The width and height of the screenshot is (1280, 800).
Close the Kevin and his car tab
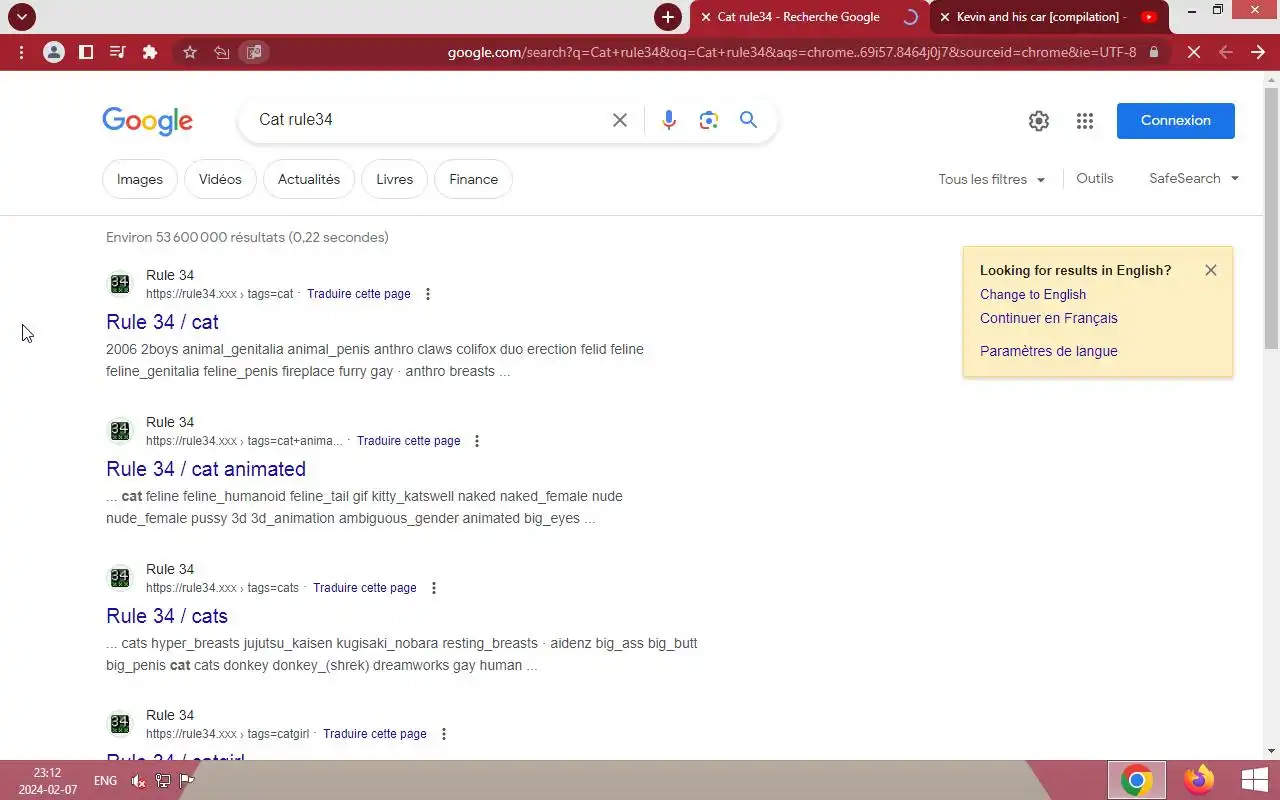click(945, 17)
